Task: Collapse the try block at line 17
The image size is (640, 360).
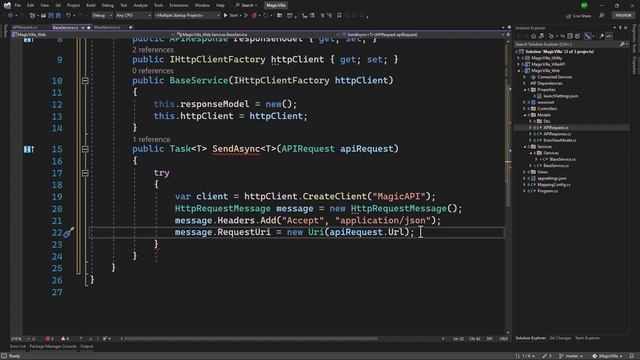Action: (x=85, y=173)
